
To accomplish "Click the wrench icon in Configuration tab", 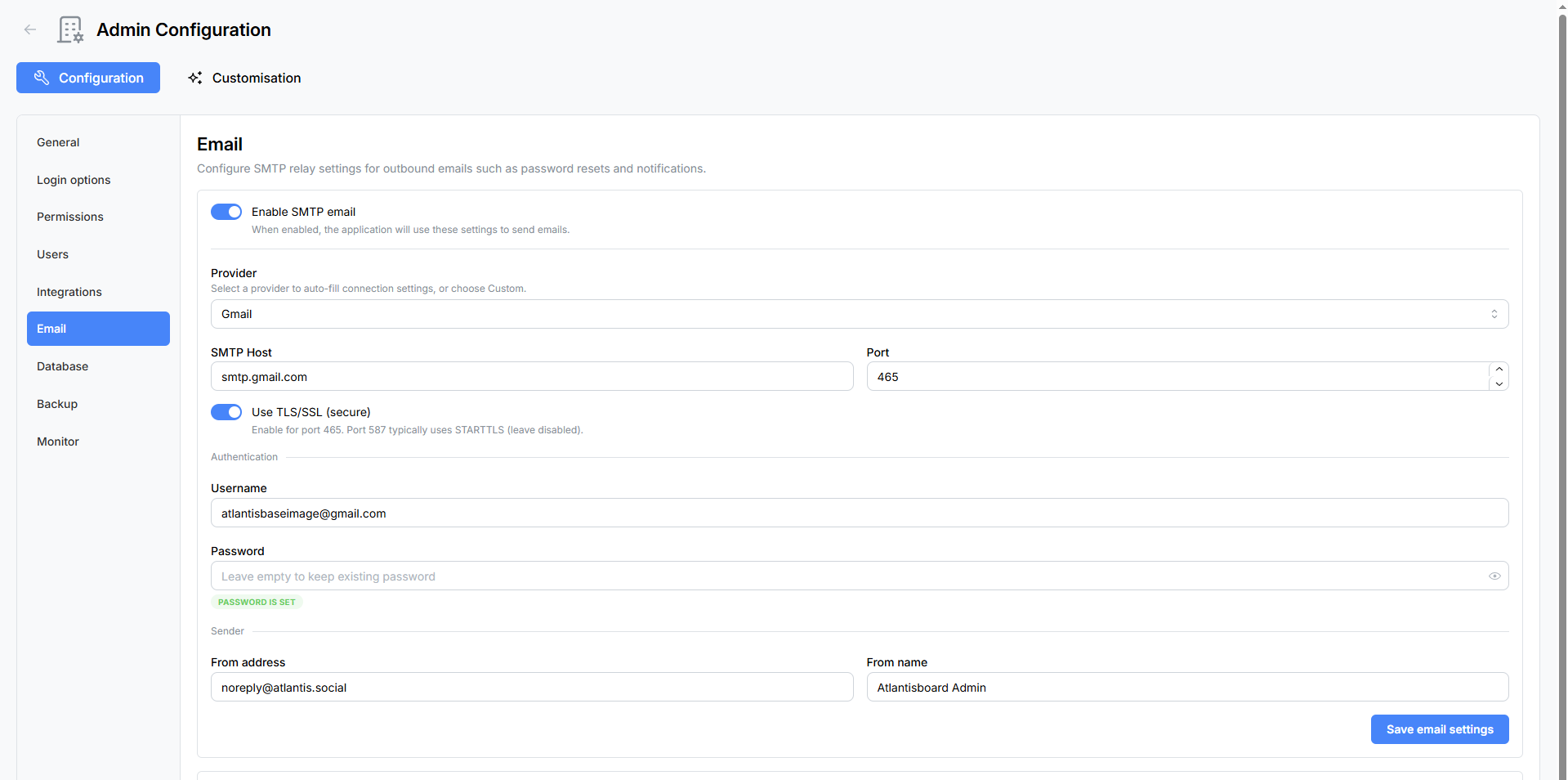I will point(41,78).
